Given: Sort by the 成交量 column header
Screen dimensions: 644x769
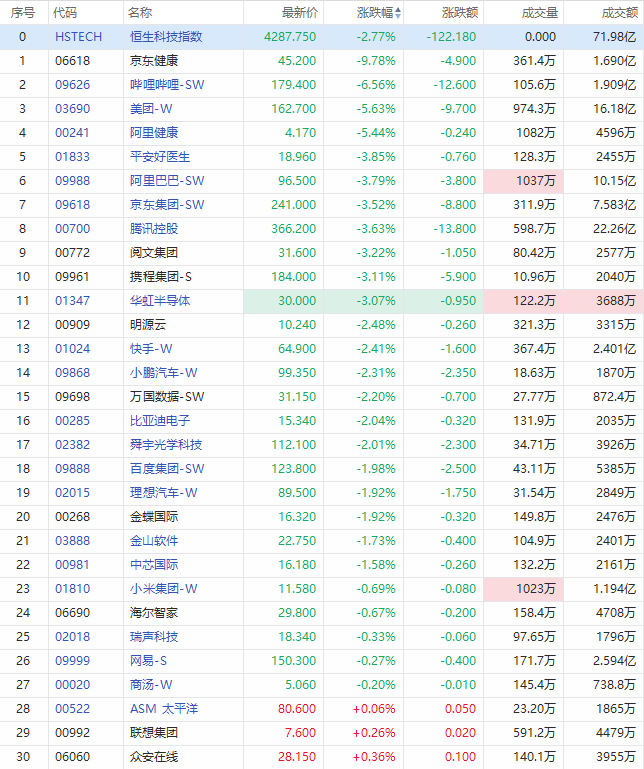Looking at the screenshot, I should pyautogui.click(x=540, y=12).
